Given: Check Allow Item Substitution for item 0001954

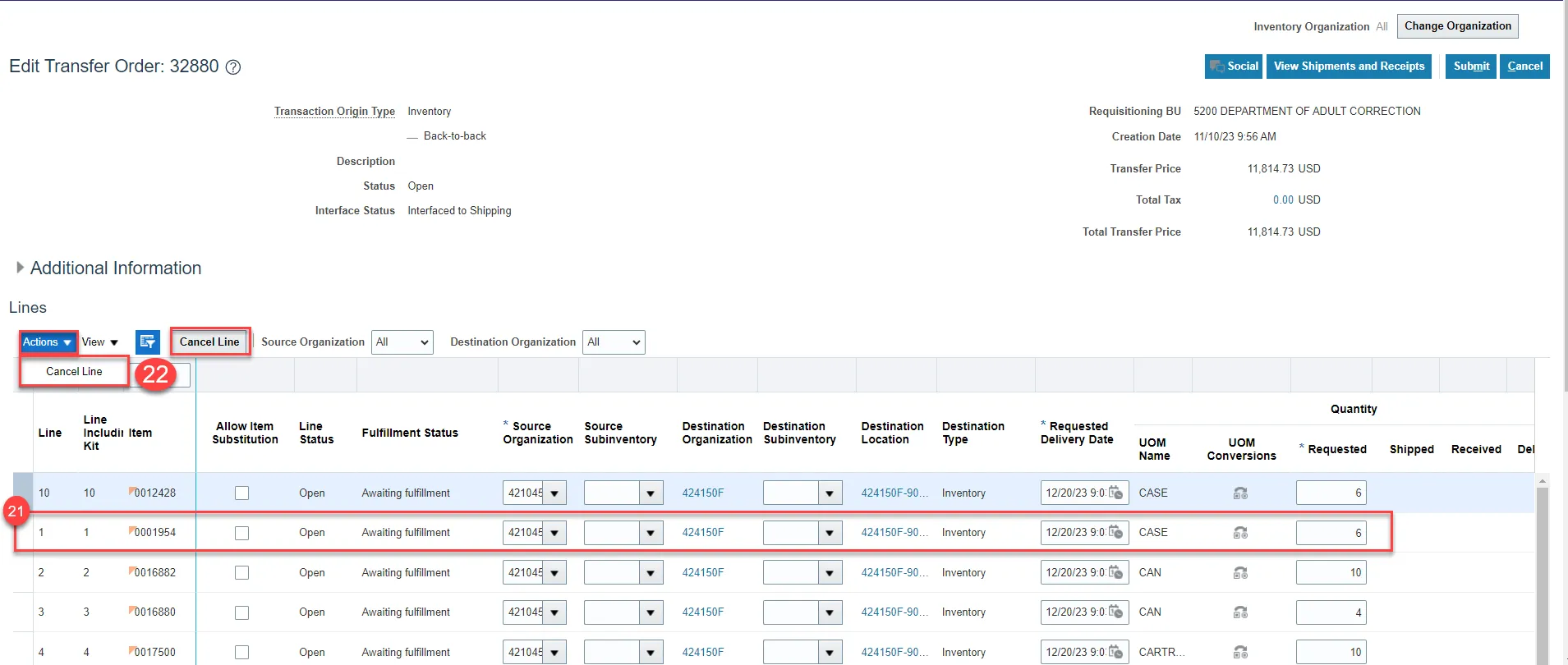Looking at the screenshot, I should (241, 533).
